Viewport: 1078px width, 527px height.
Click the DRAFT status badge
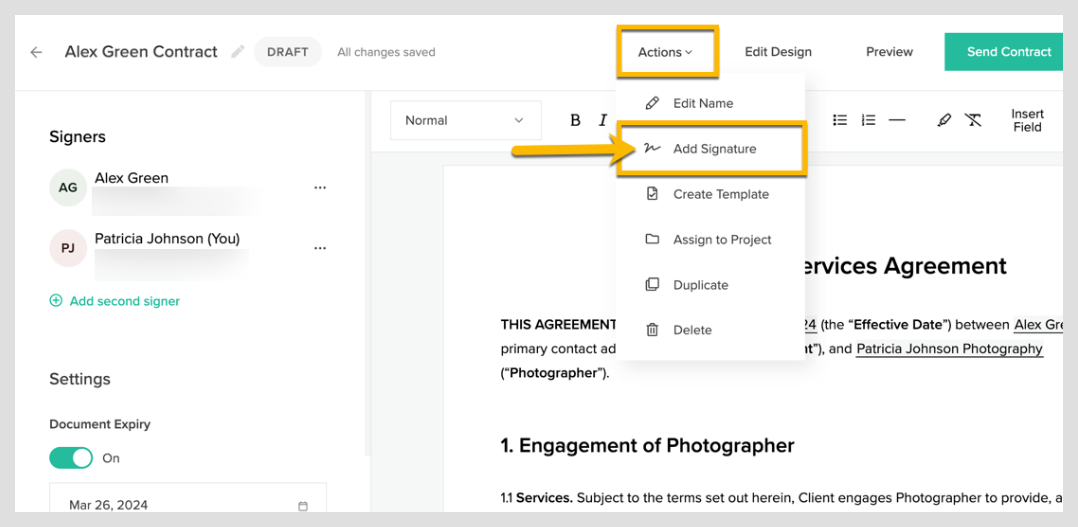click(288, 52)
